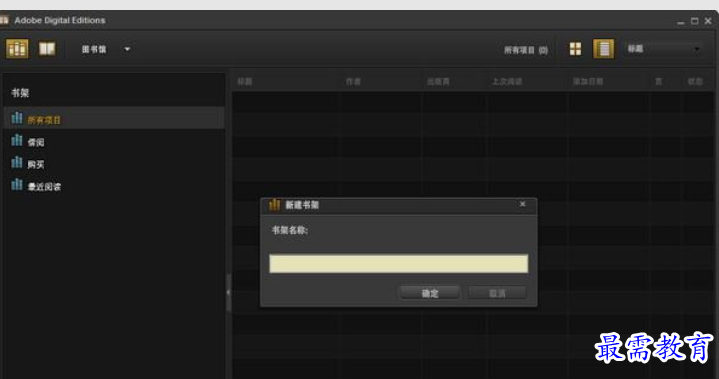Sort by the 出版商 column header
This screenshot has height=379, width=719.
click(x=438, y=82)
